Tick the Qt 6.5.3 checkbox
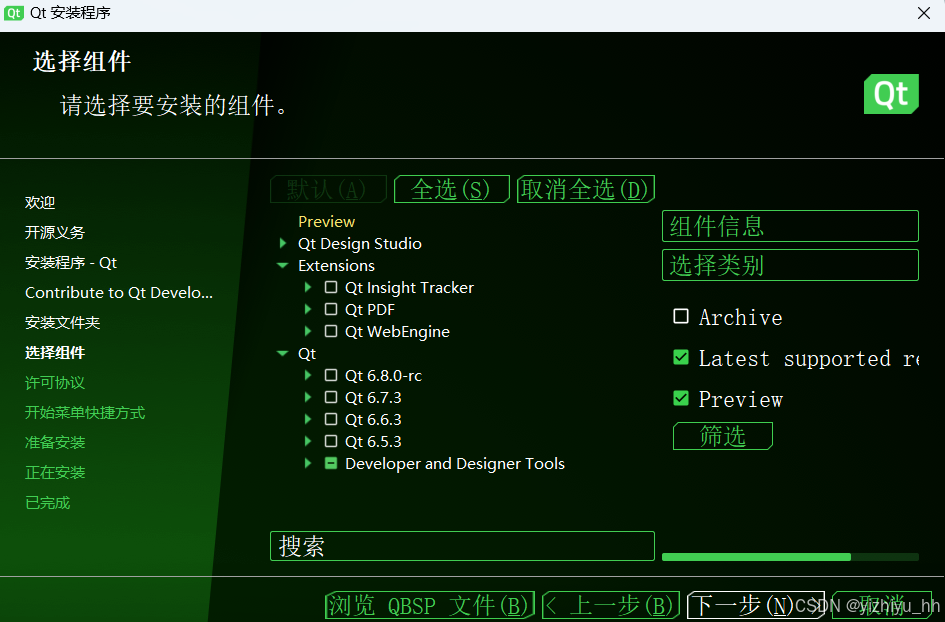Viewport: 945px width, 622px height. click(331, 441)
